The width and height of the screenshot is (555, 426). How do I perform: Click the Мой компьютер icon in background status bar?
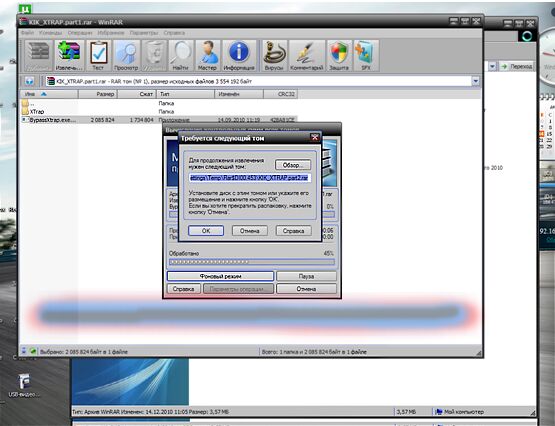click(439, 411)
